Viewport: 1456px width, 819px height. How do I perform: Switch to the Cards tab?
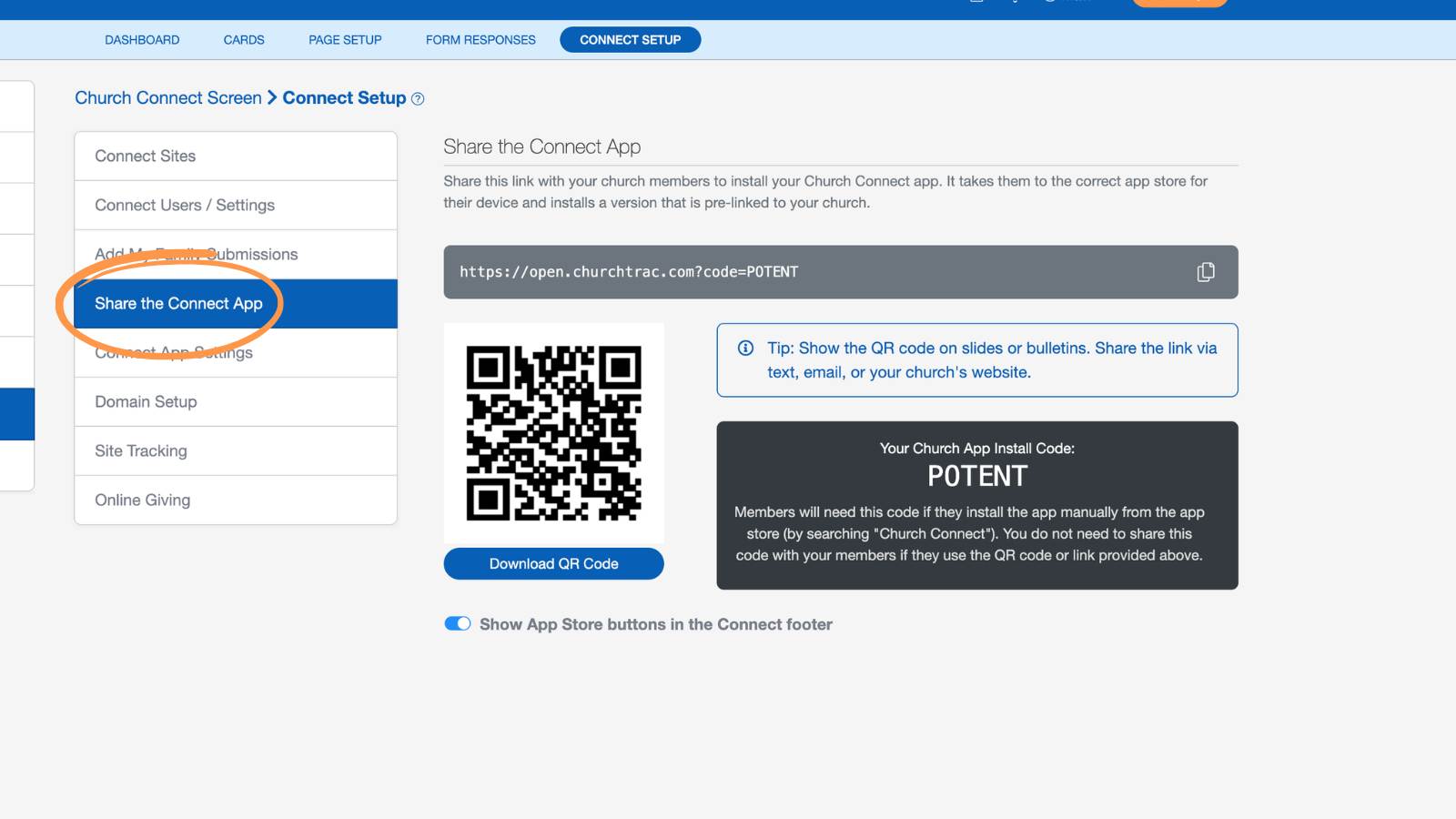[244, 40]
